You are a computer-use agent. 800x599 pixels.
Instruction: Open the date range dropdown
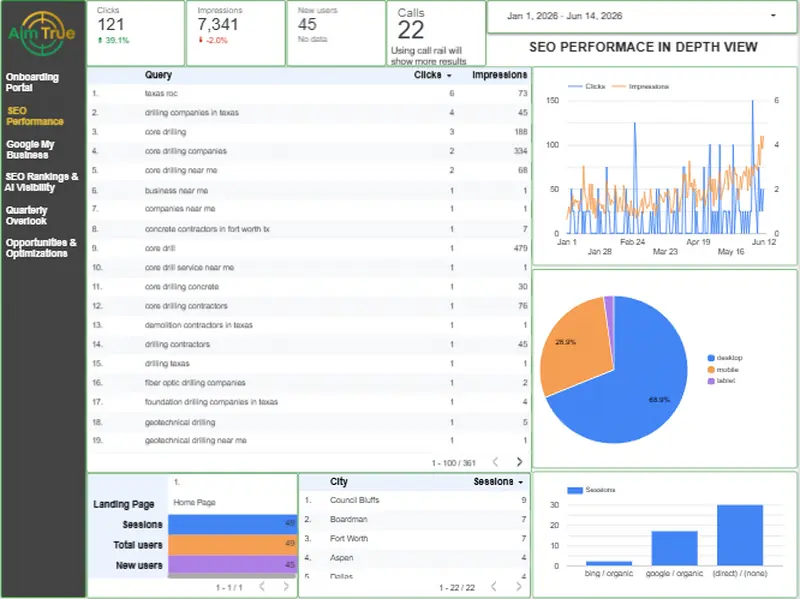coord(642,16)
